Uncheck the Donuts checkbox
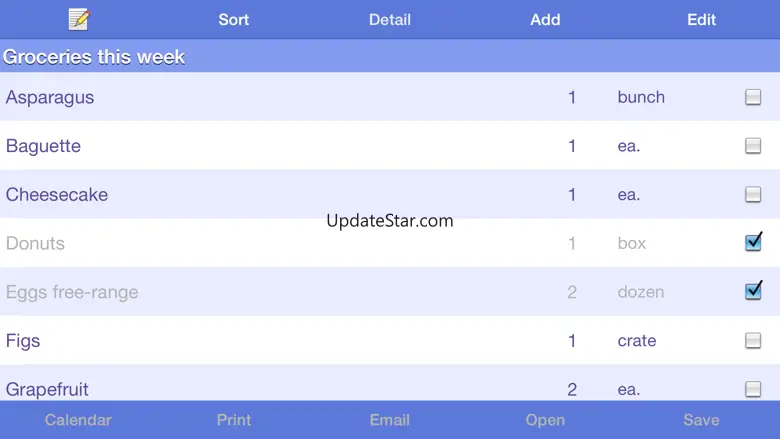The height and width of the screenshot is (439, 780). click(753, 243)
